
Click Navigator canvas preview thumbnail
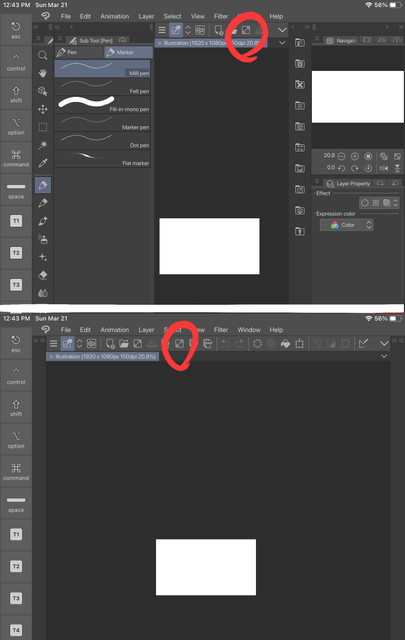pos(358,97)
